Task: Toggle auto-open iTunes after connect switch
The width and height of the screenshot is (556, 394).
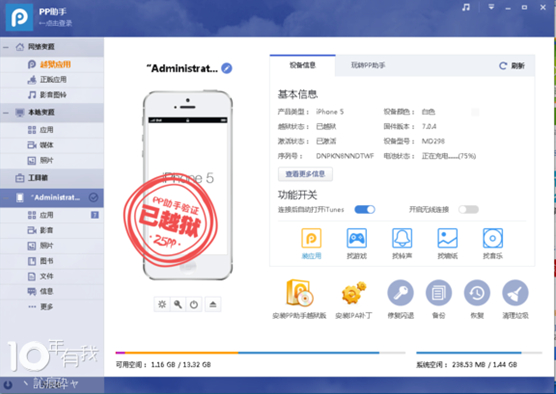Action: [x=365, y=209]
